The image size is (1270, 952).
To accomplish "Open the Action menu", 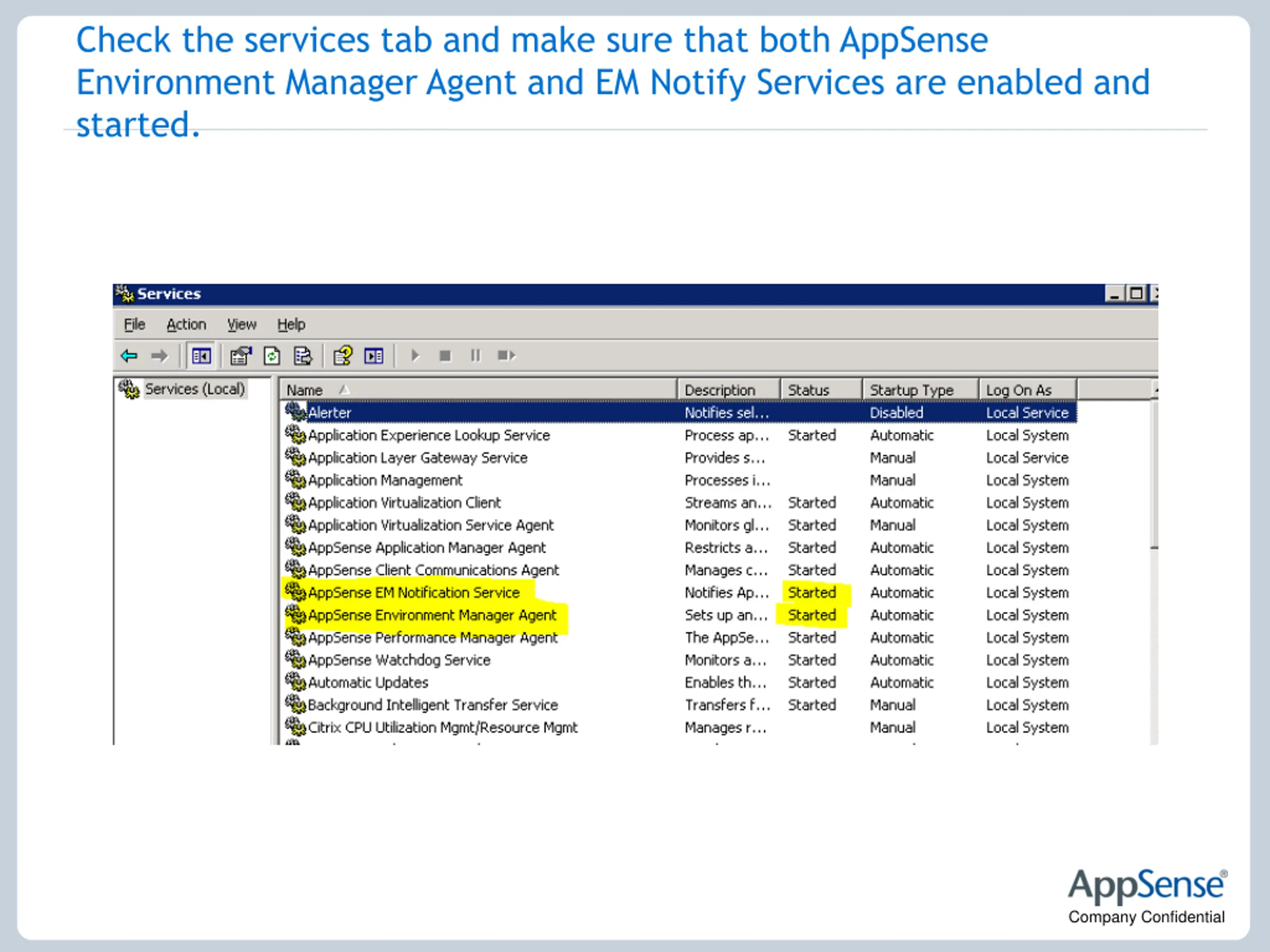I will point(186,325).
